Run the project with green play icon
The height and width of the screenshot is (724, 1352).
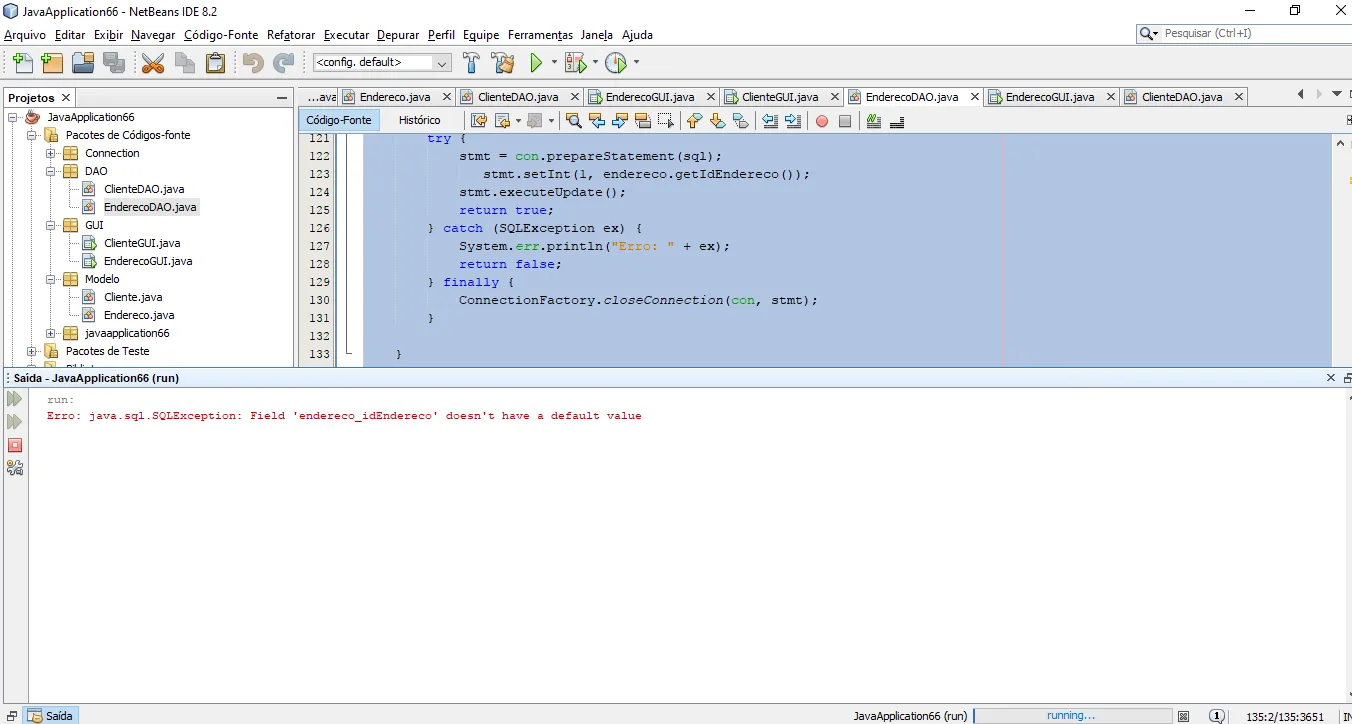pos(537,63)
